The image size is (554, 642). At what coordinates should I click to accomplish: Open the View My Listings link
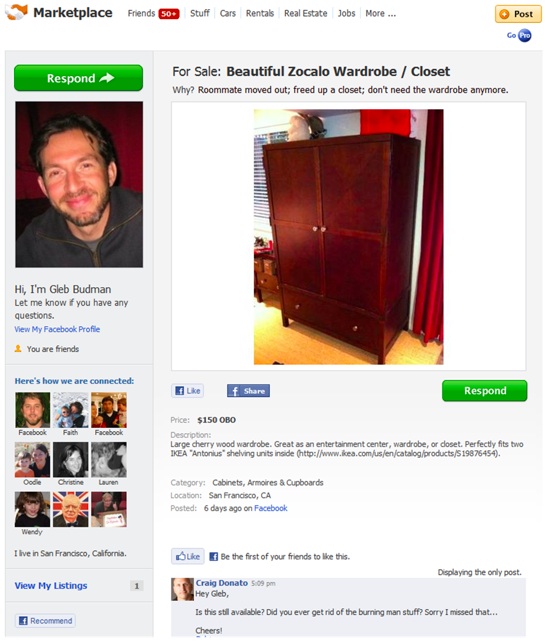point(51,585)
